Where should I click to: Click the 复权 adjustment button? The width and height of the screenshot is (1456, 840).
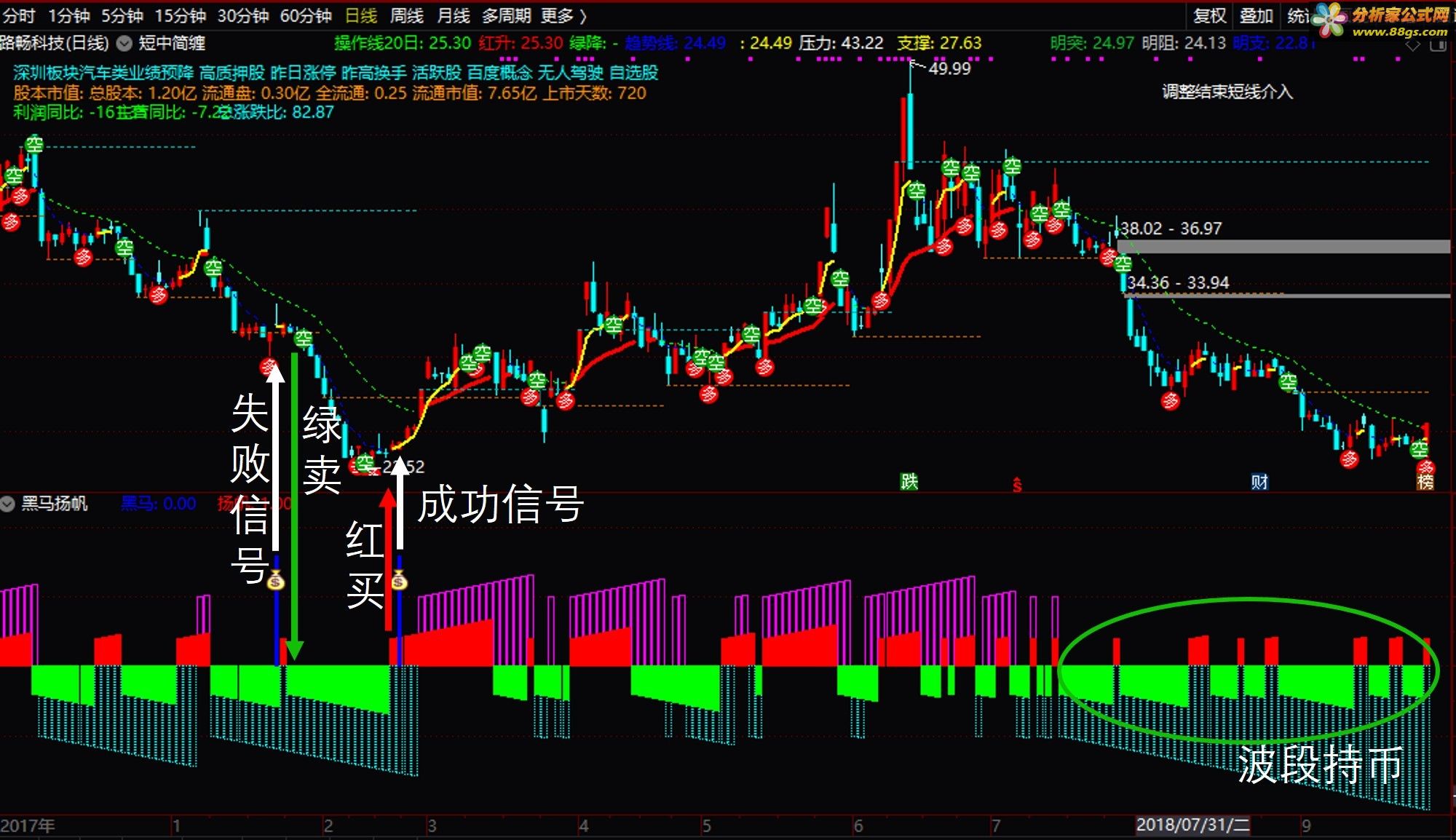tap(1210, 15)
